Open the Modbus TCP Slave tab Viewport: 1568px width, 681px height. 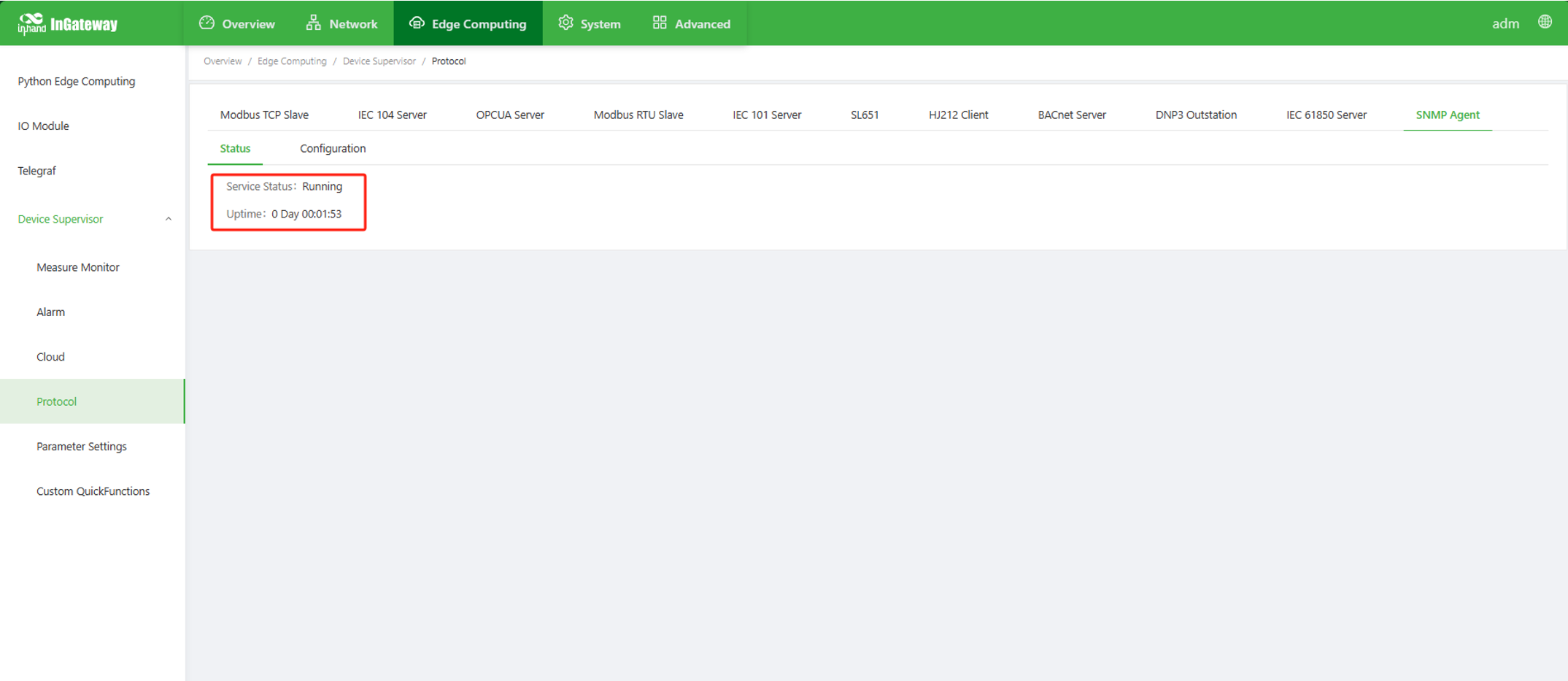coord(264,115)
